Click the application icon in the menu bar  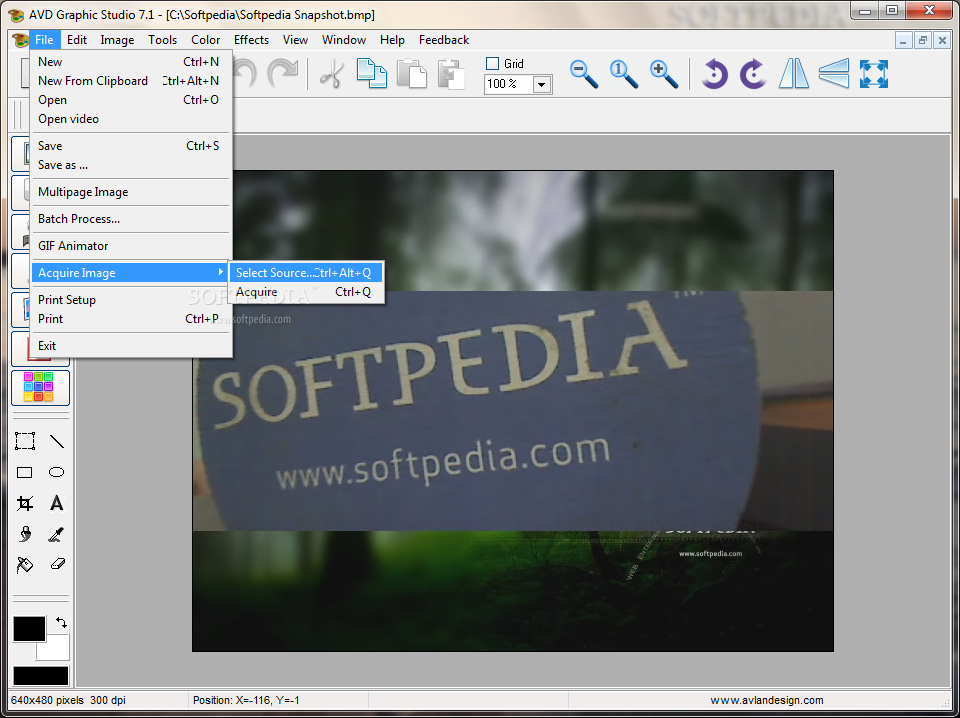[x=20, y=40]
